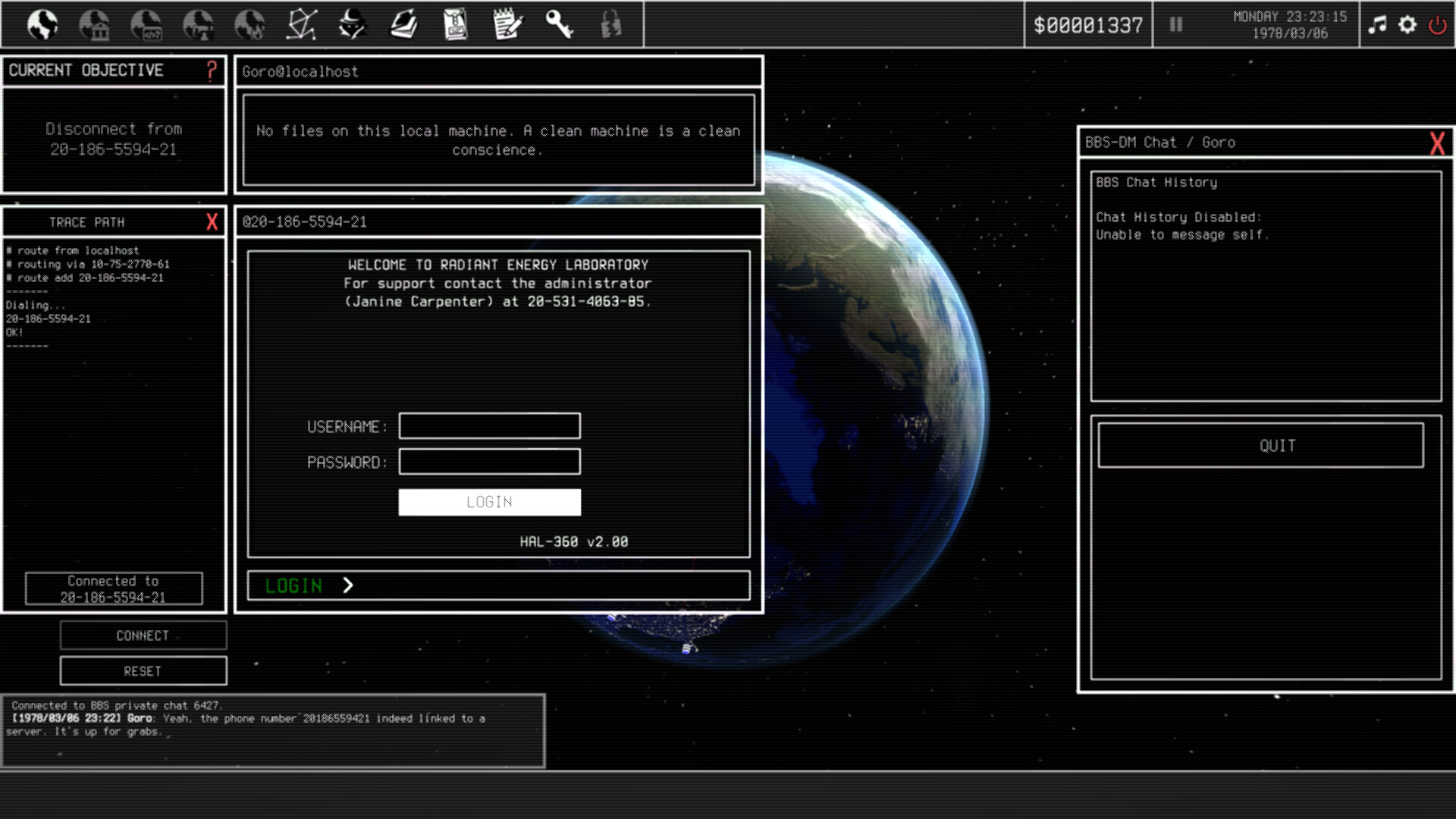
Task: Open the notepad with pencil icon
Action: (507, 25)
